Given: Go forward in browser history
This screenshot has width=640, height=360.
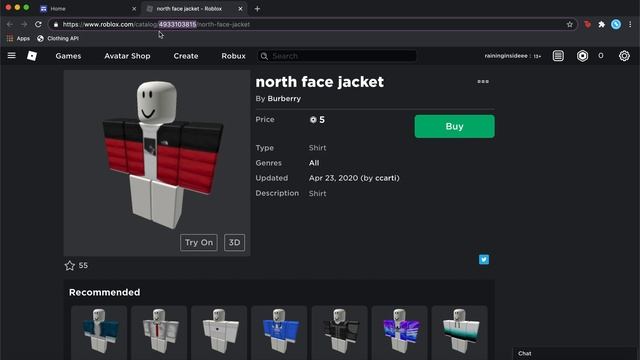Looking at the screenshot, I should pyautogui.click(x=24, y=24).
